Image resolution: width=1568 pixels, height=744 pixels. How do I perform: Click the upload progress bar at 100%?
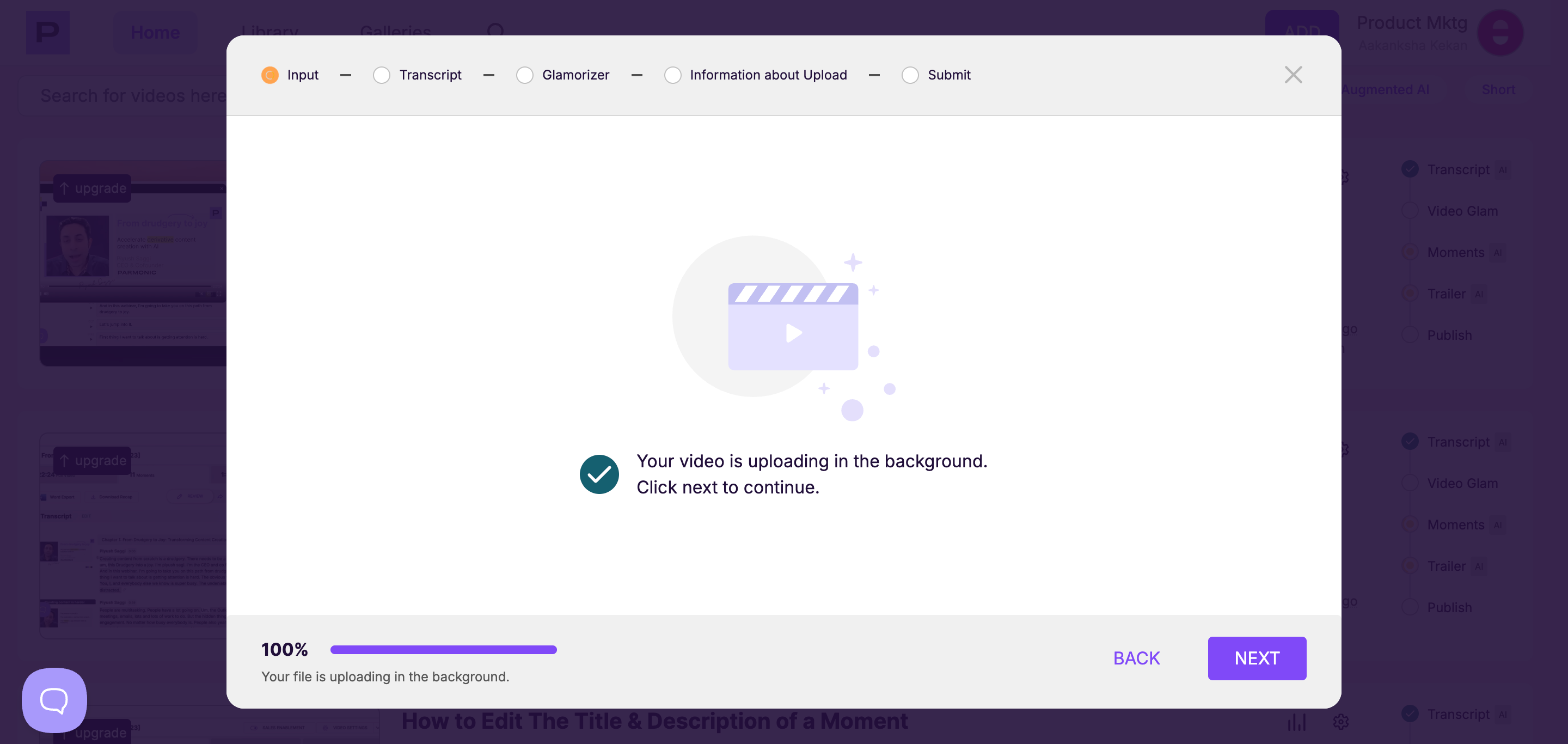tap(443, 650)
